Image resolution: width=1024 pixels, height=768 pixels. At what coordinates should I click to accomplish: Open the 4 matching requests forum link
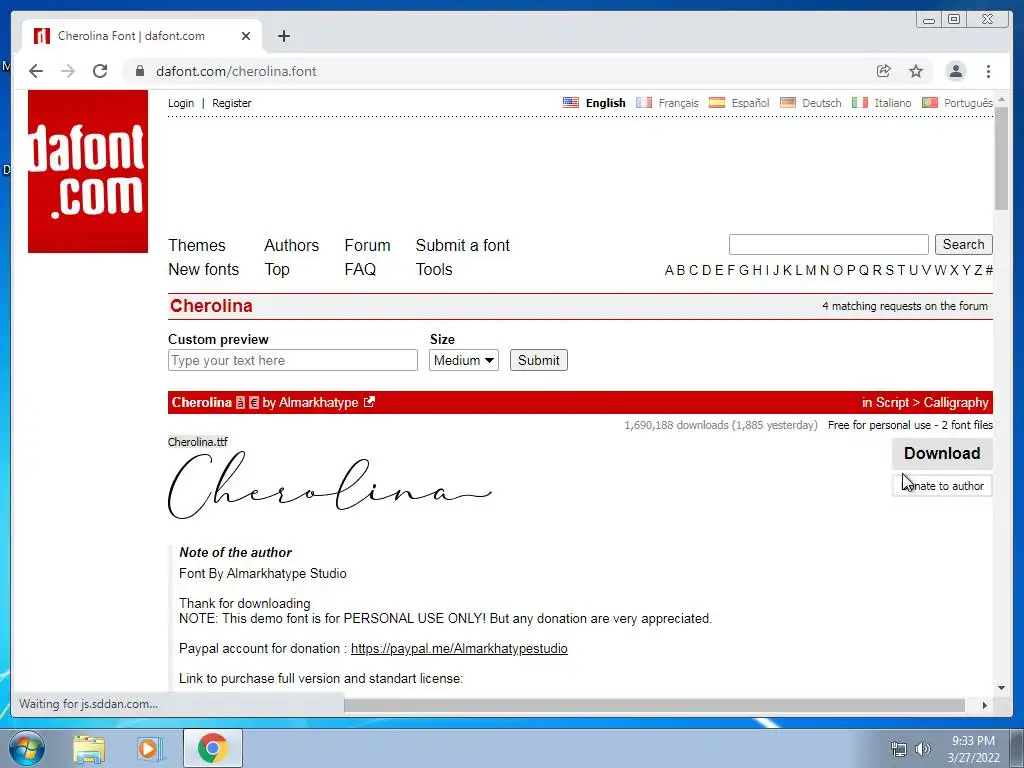905,306
